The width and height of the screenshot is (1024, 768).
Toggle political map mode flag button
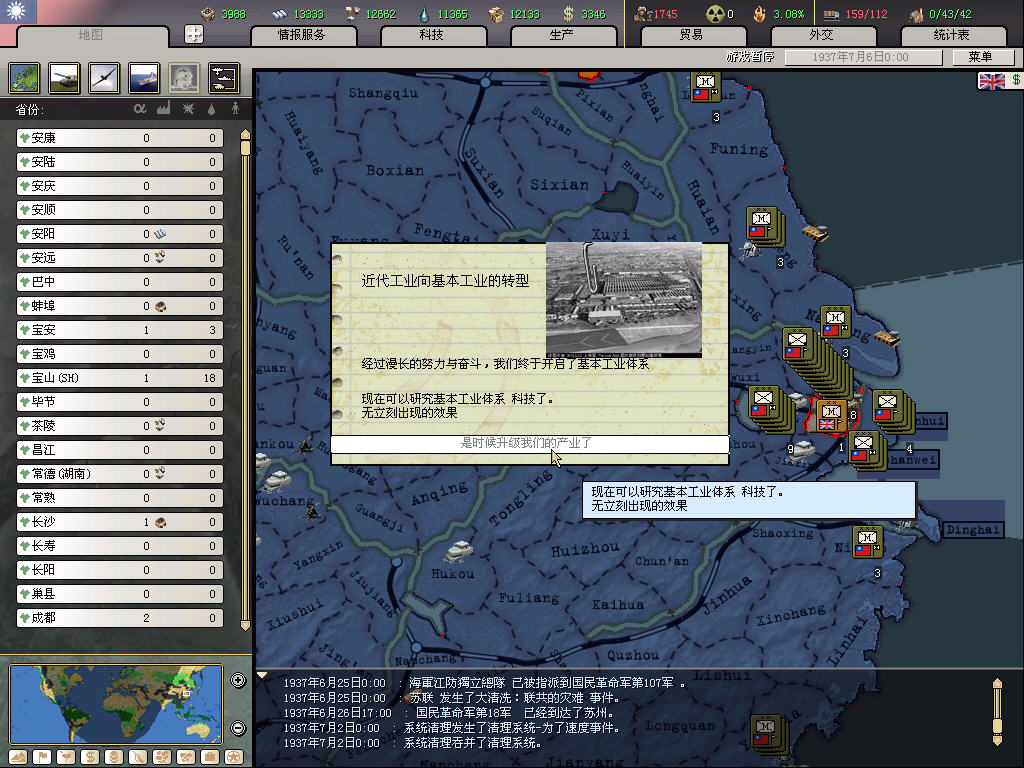pos(41,756)
